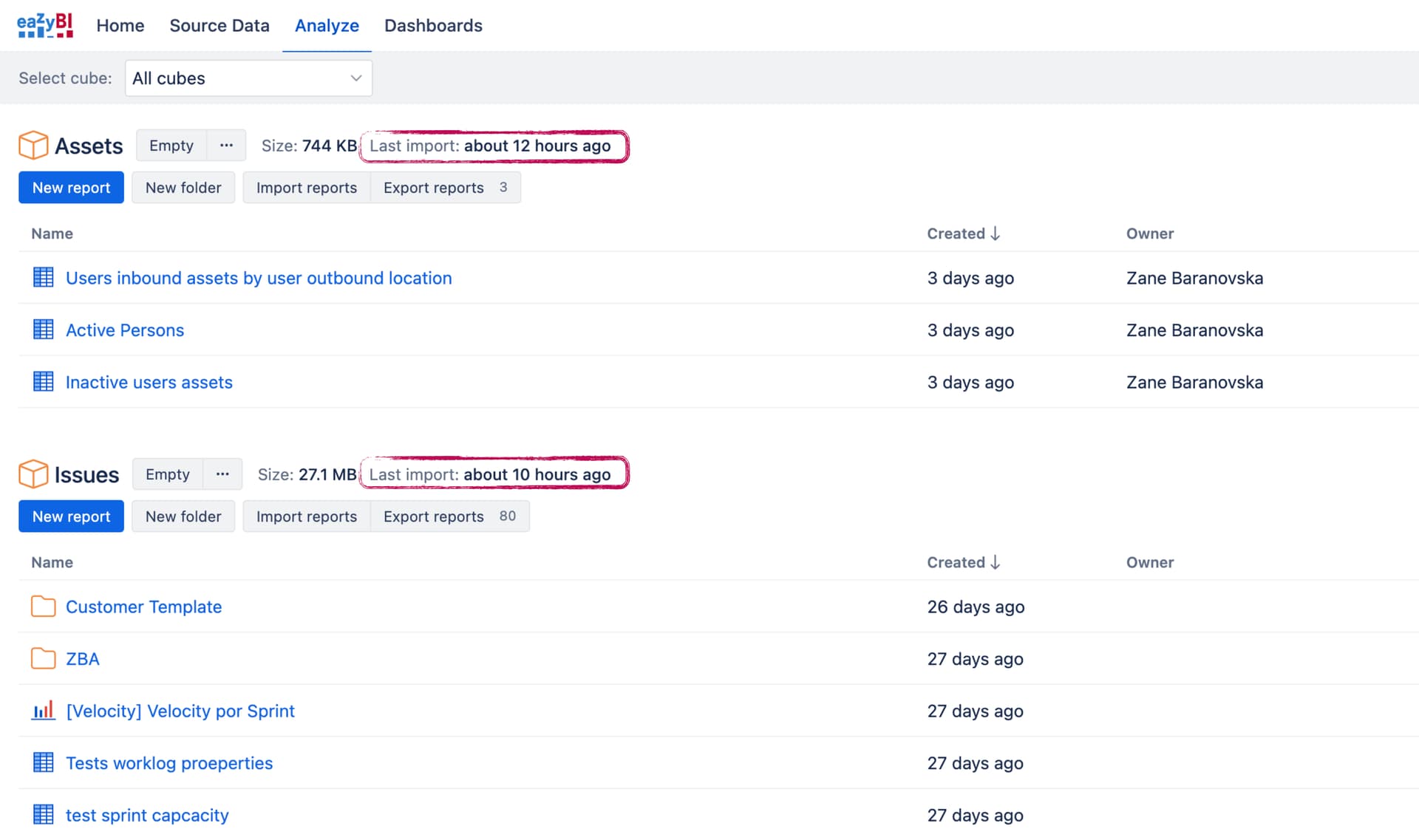The width and height of the screenshot is (1419, 840).
Task: Open Tests worklog proeperties report
Action: point(169,763)
